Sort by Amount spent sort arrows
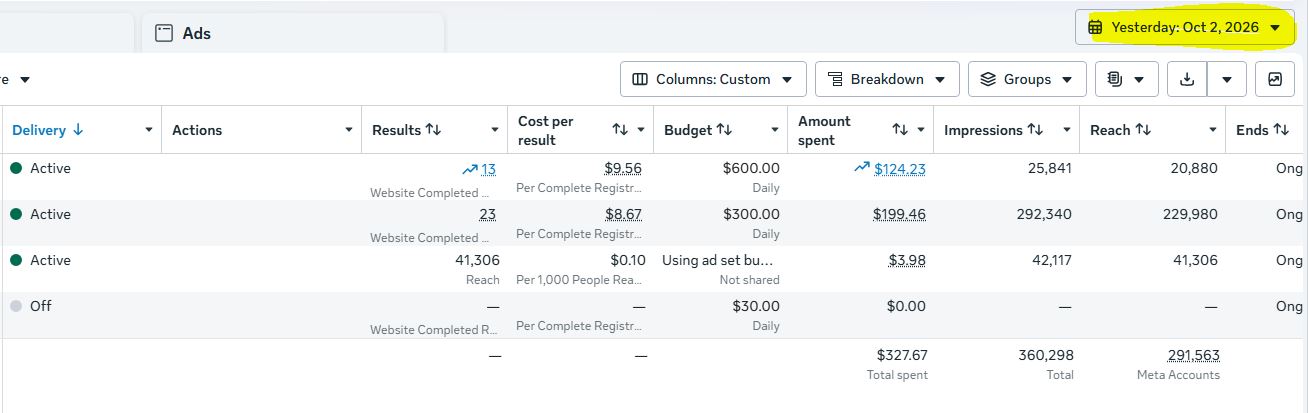The height and width of the screenshot is (413, 1308). [900, 130]
